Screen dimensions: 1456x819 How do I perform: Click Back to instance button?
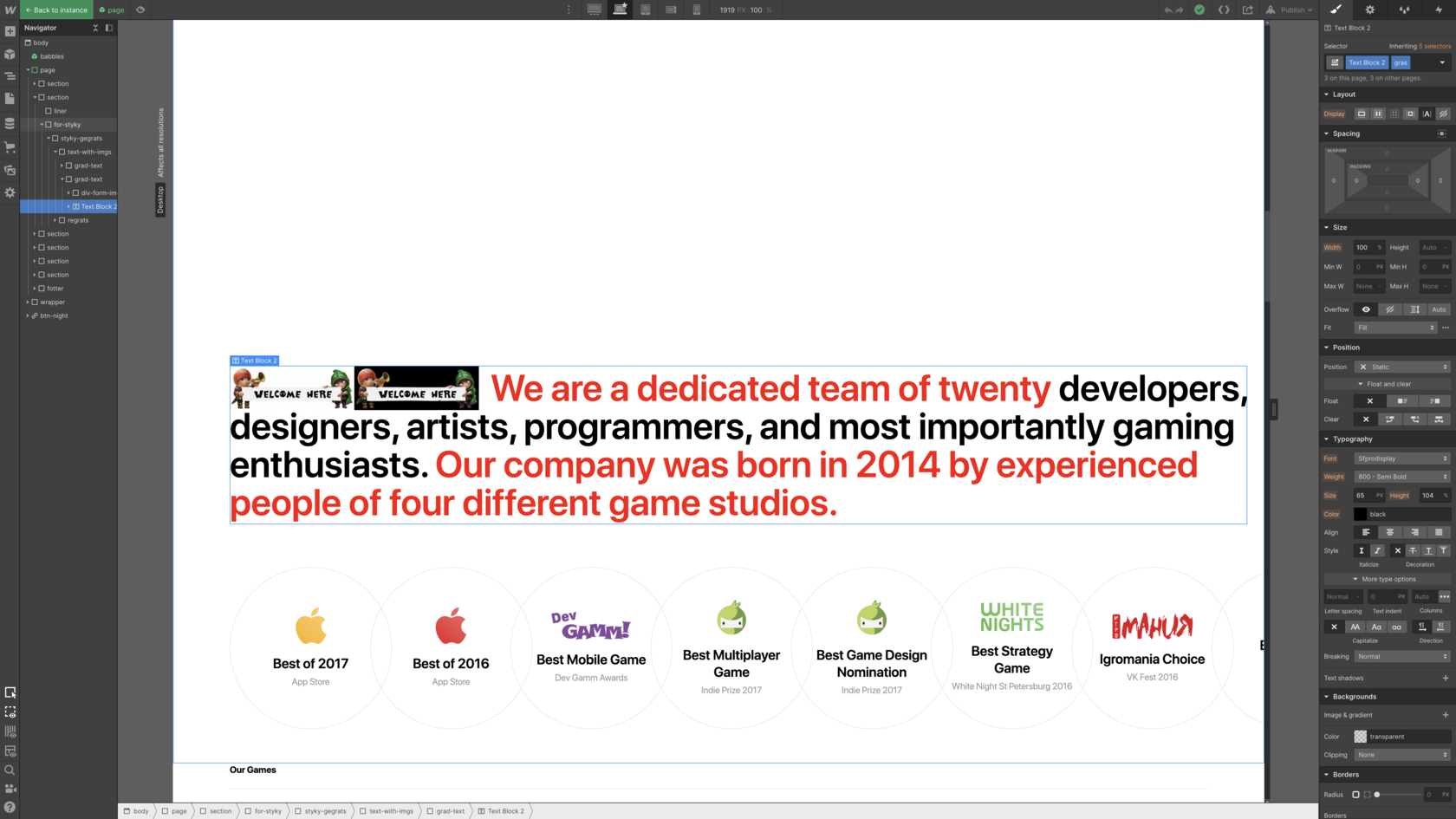(x=56, y=10)
